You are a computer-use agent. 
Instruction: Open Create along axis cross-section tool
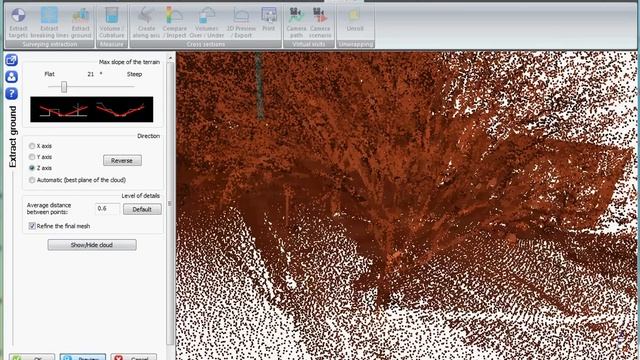point(146,23)
